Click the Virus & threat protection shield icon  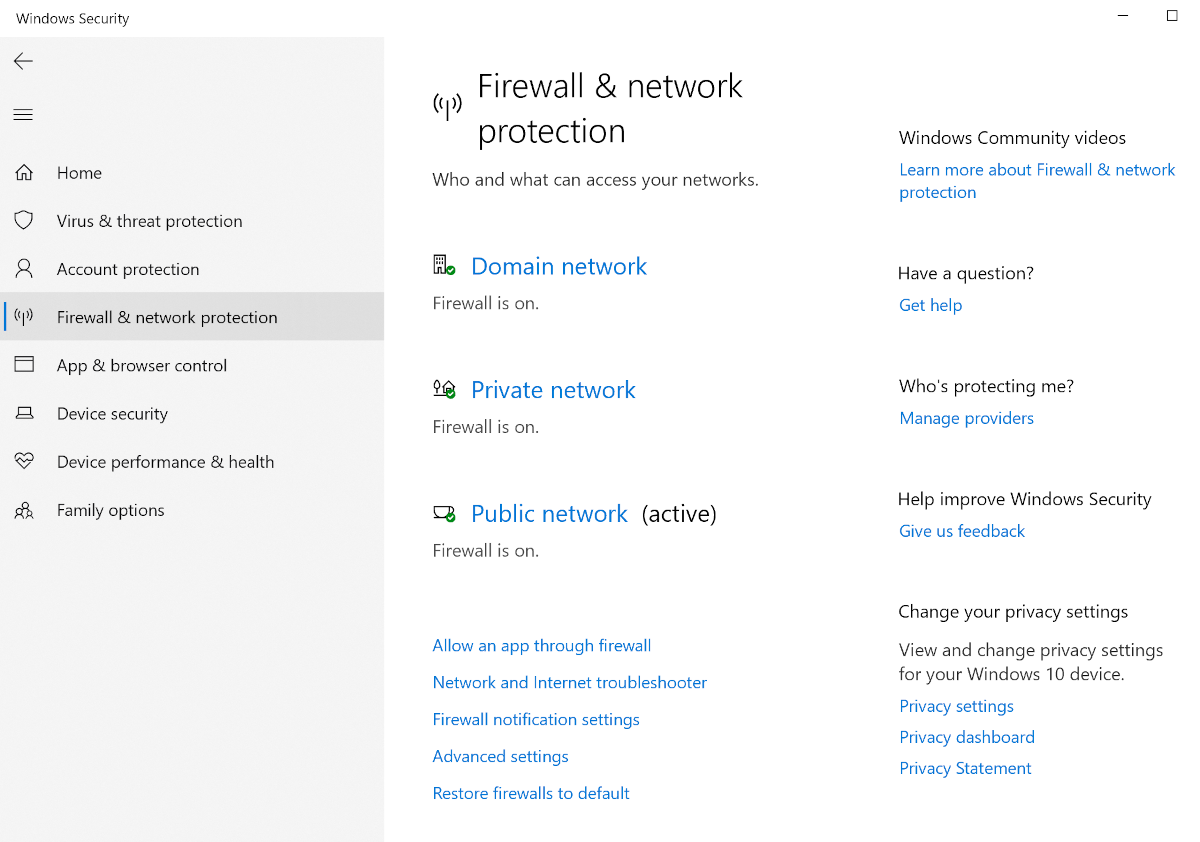point(24,221)
